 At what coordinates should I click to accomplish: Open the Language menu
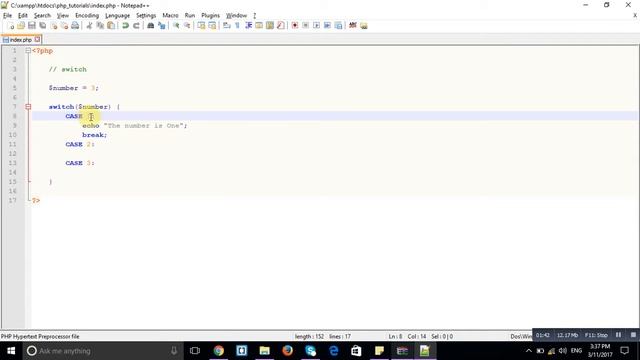click(117, 16)
